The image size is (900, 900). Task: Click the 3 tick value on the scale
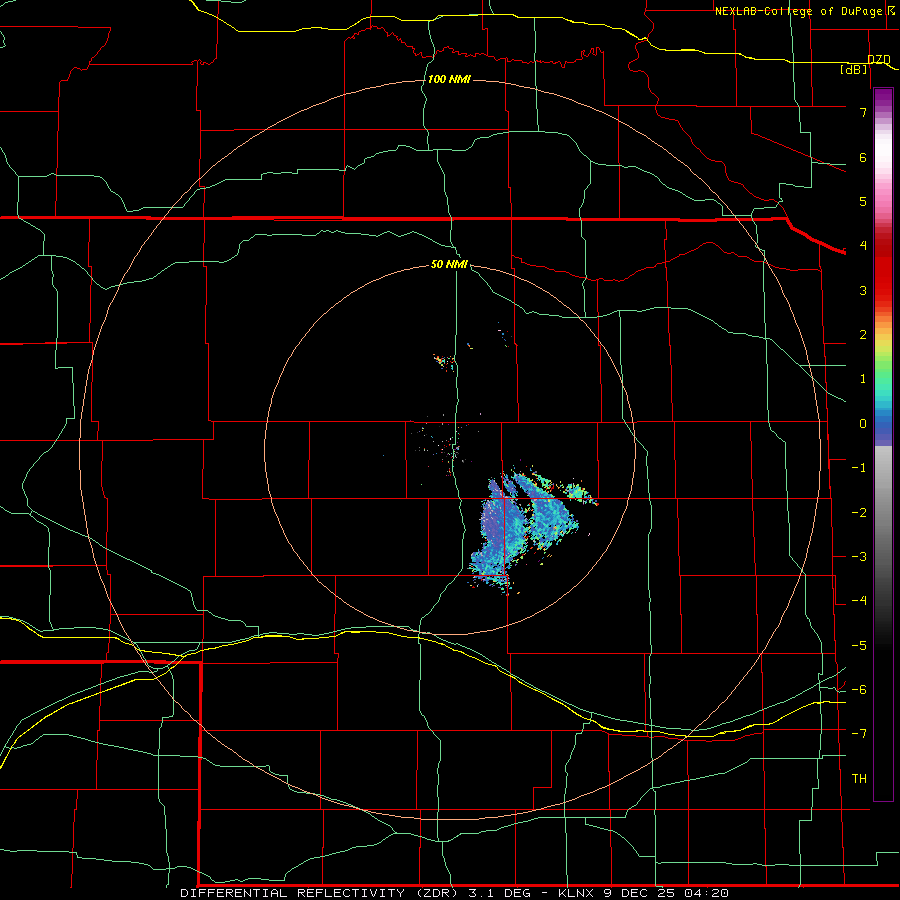863,290
